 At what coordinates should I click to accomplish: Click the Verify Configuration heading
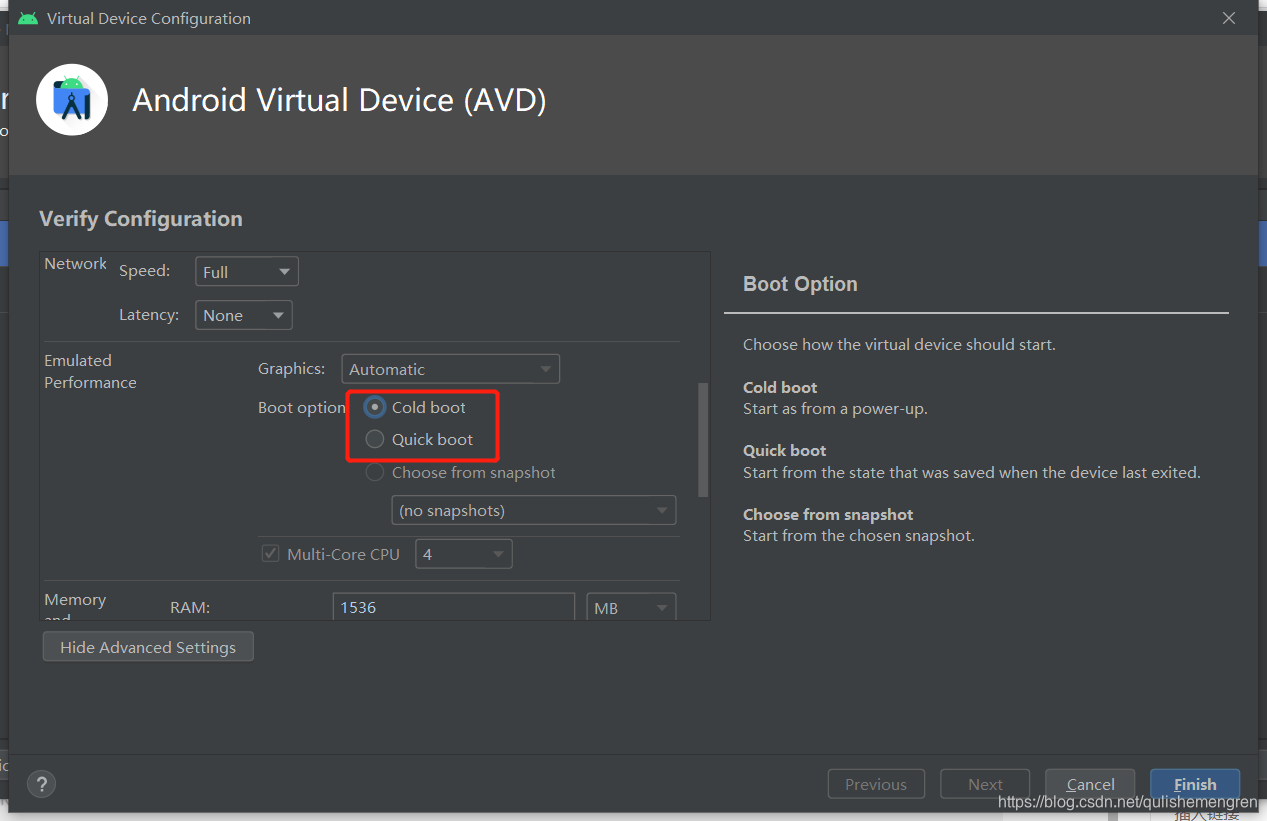141,219
